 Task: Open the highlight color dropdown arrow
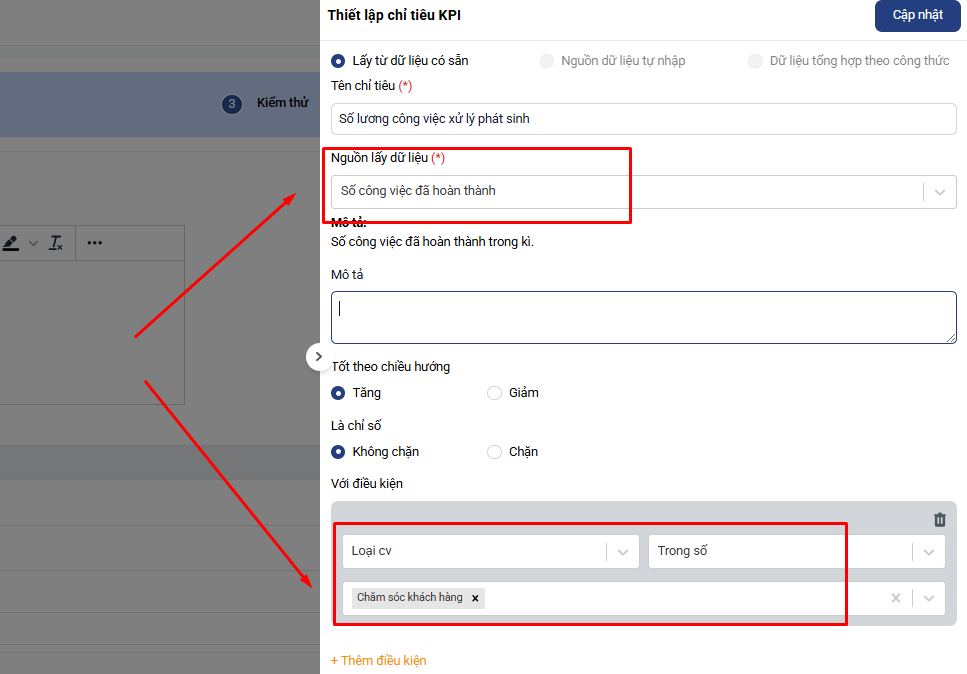33,243
